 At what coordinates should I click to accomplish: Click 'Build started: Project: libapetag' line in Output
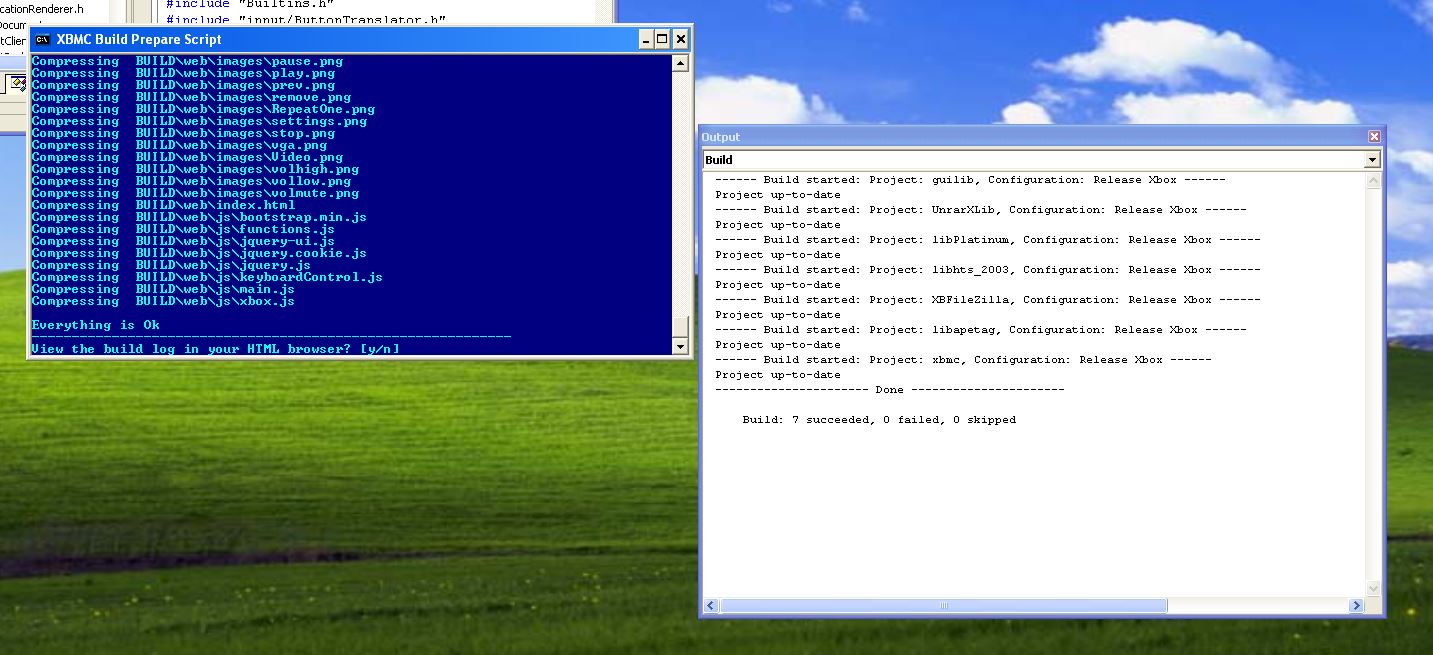980,330
